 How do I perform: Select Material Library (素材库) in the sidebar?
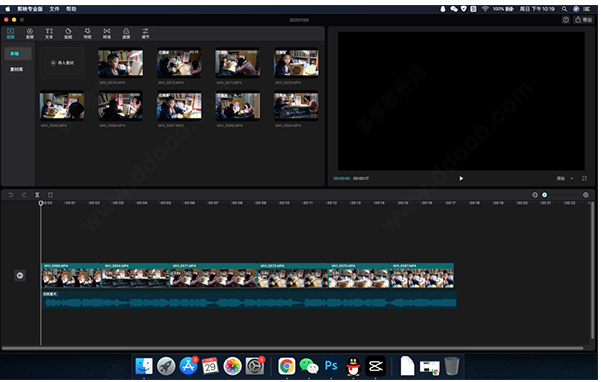click(16, 69)
